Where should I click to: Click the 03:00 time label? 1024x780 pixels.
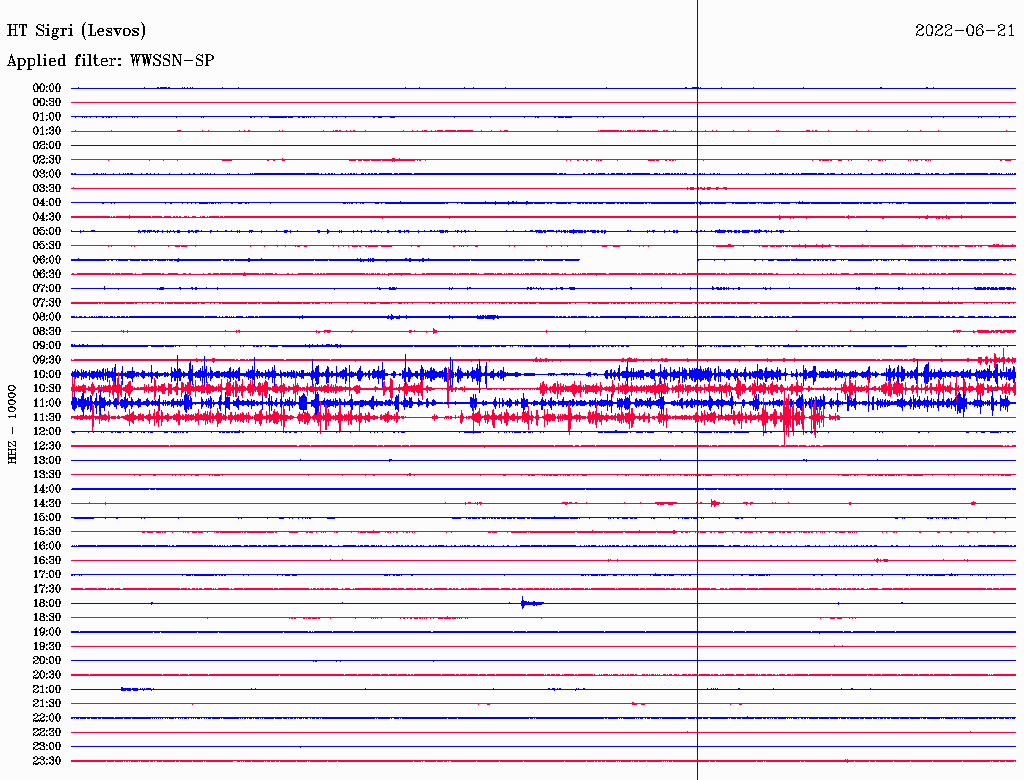click(47, 174)
